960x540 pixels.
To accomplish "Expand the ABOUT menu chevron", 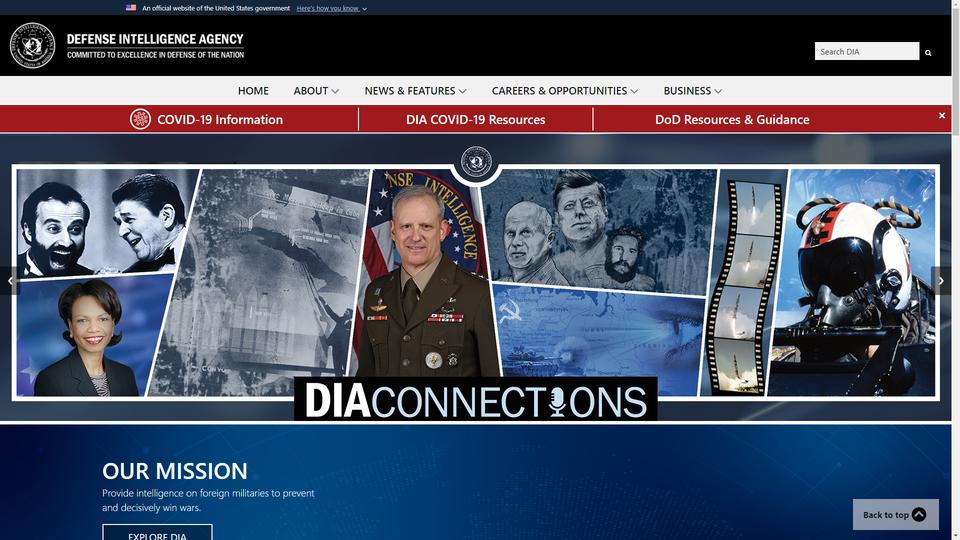I will (335, 91).
